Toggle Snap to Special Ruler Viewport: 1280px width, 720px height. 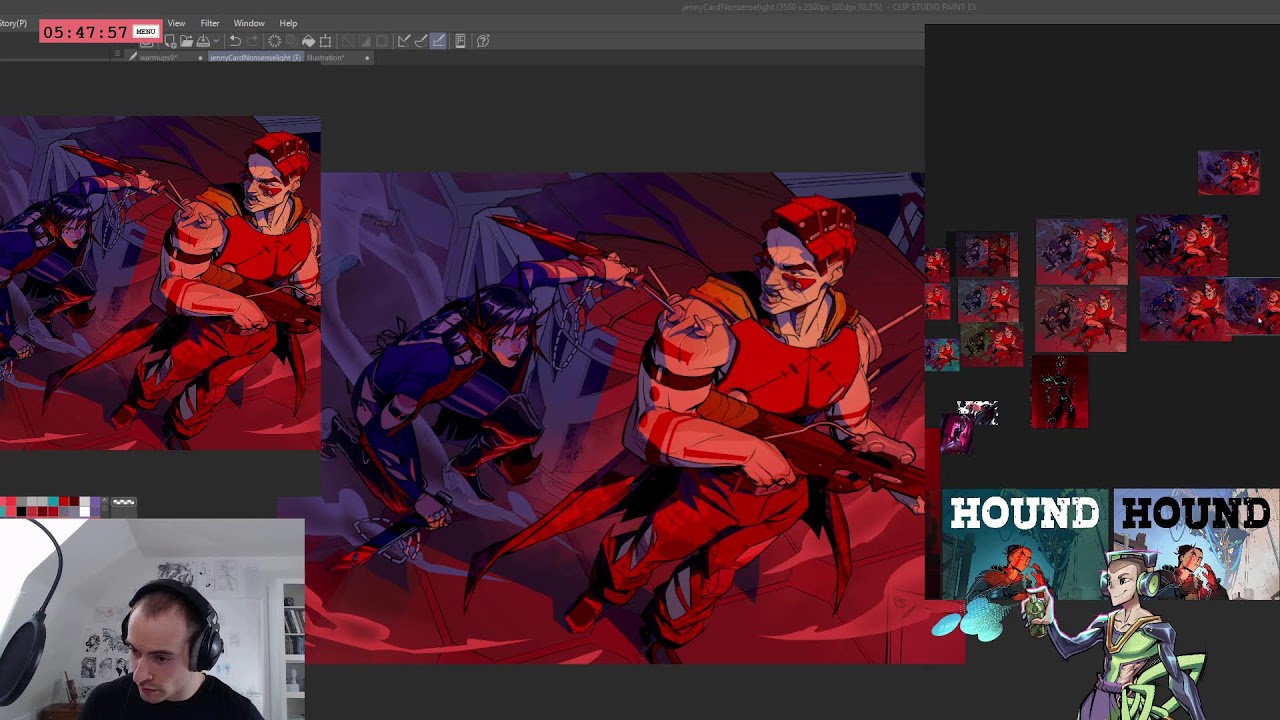click(x=421, y=41)
